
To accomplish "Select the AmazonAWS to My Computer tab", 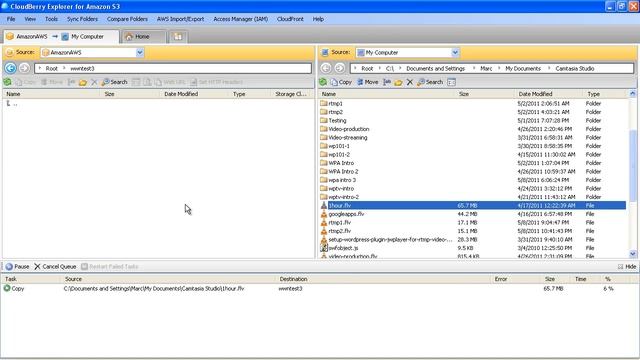I will [61, 37].
